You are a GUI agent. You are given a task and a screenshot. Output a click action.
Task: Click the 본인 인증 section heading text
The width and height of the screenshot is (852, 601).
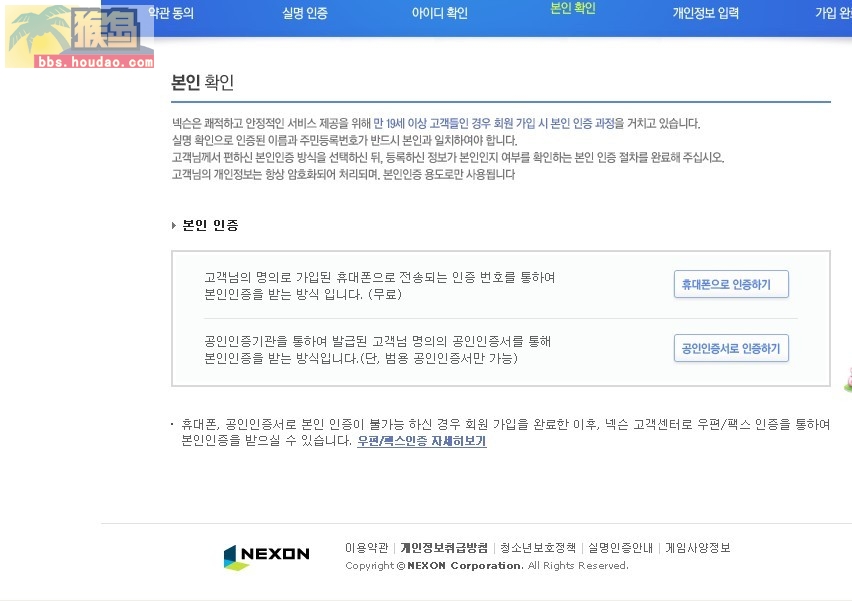[210, 225]
